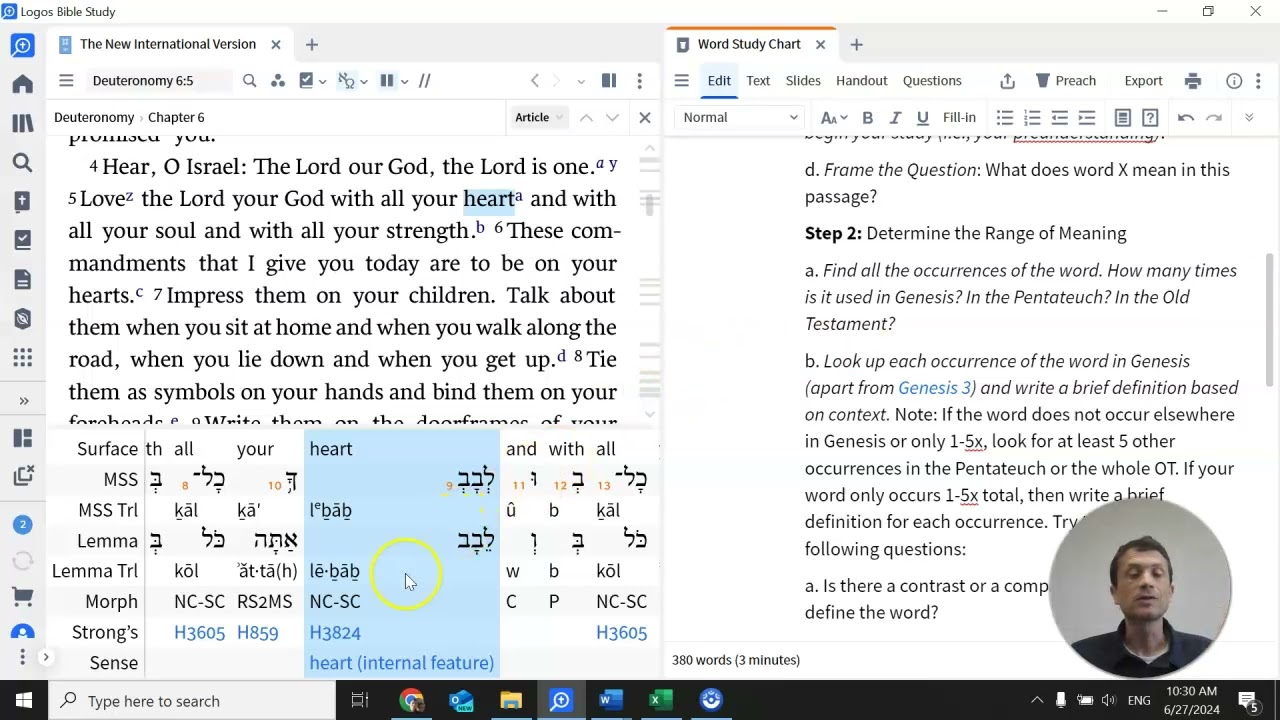This screenshot has width=1280, height=720.
Task: Open the navigation history dropdown arrow
Action: [x=583, y=81]
